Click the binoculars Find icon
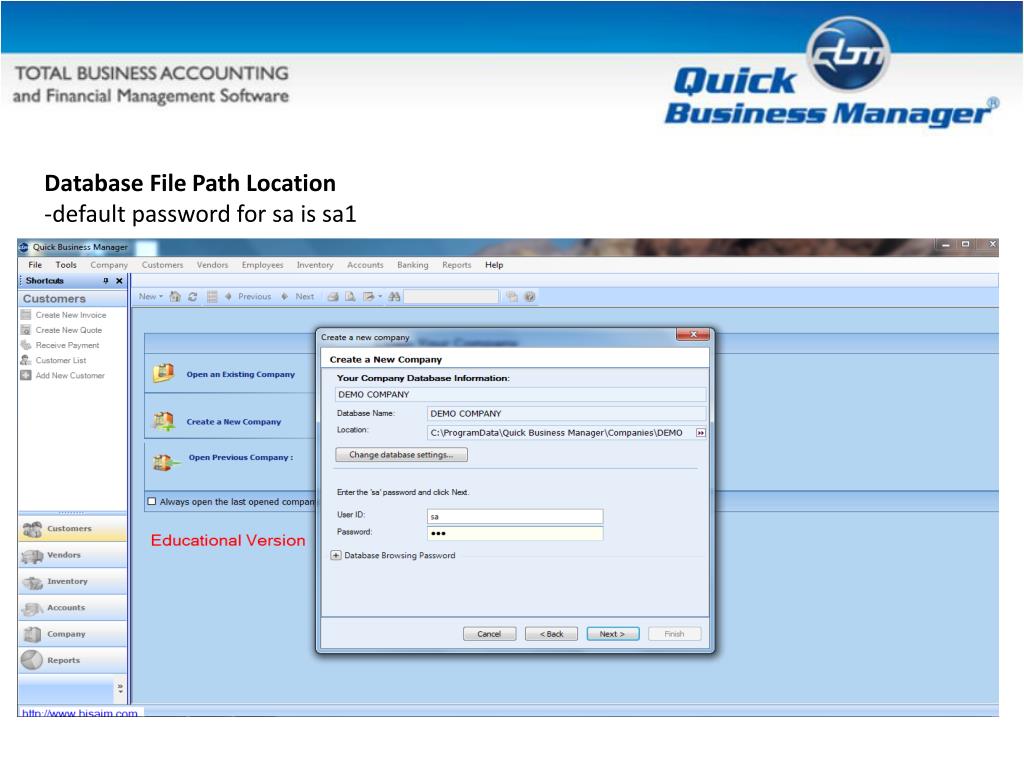Viewport: 1024px width, 768px height. 394,296
